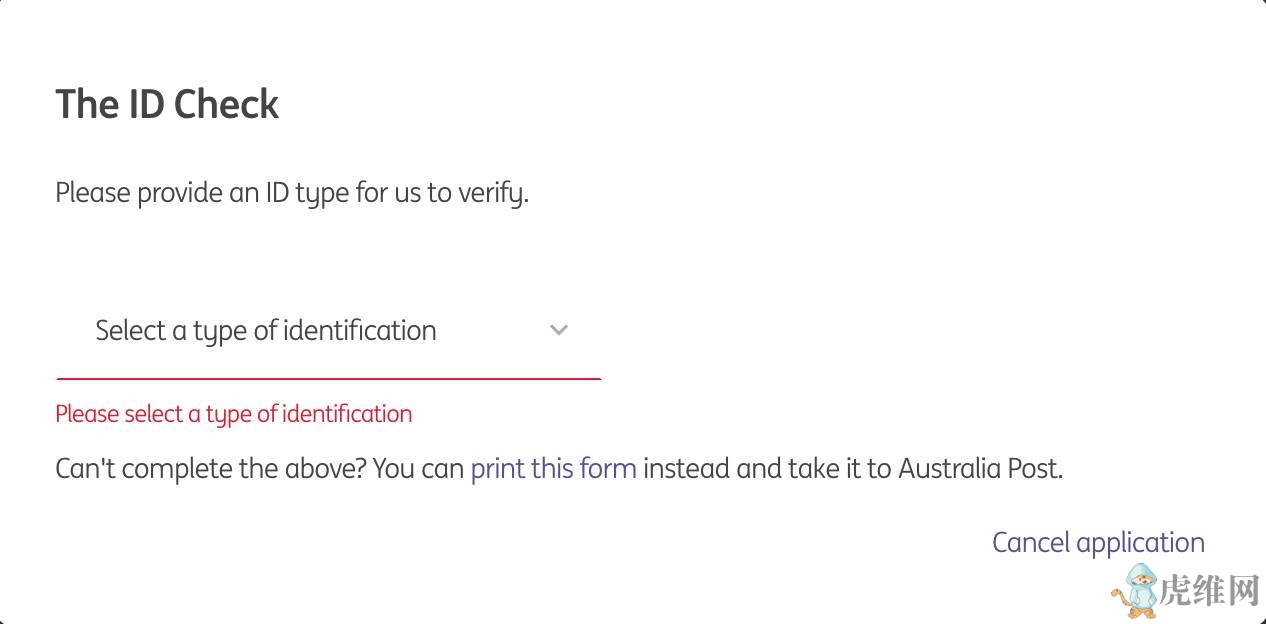
Task: Click the word form in the print link
Action: (x=609, y=468)
